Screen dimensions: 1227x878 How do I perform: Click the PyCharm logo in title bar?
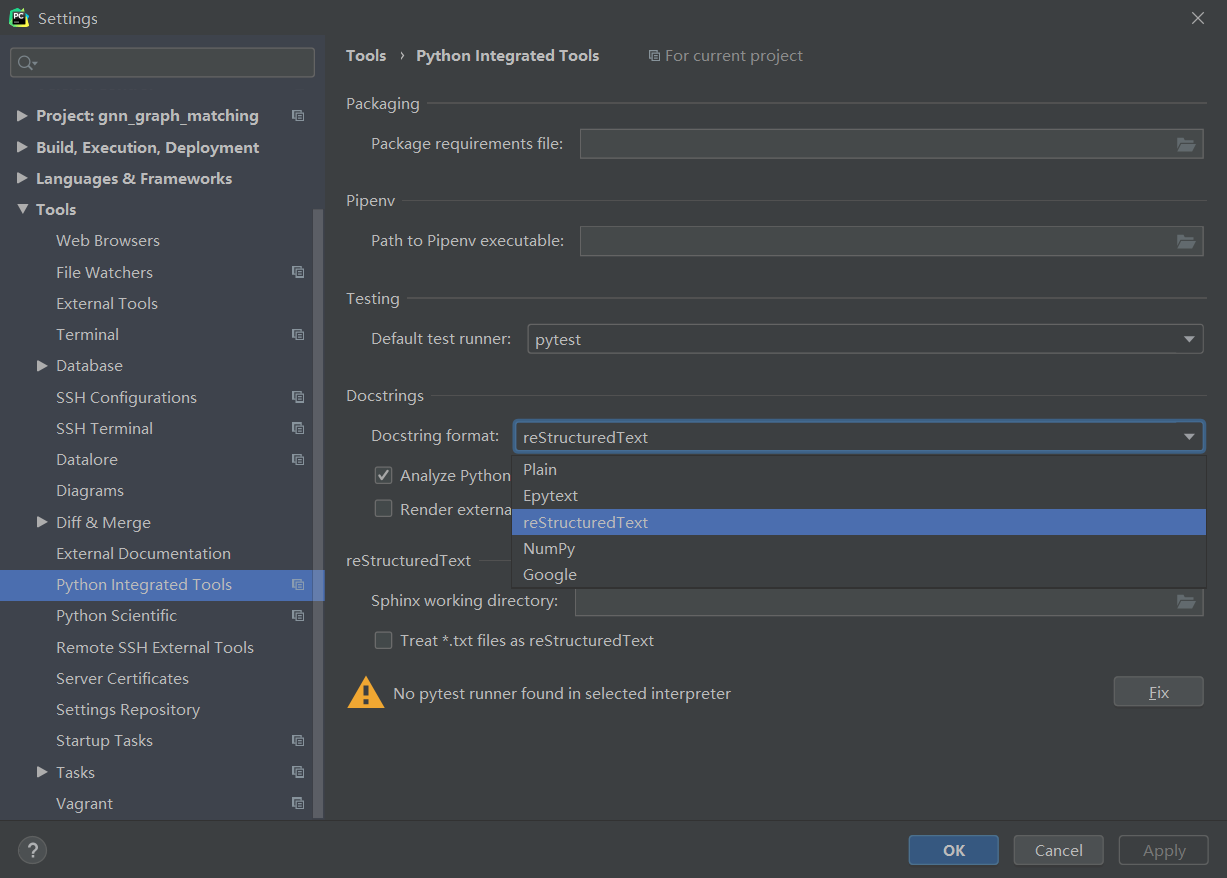click(x=19, y=18)
